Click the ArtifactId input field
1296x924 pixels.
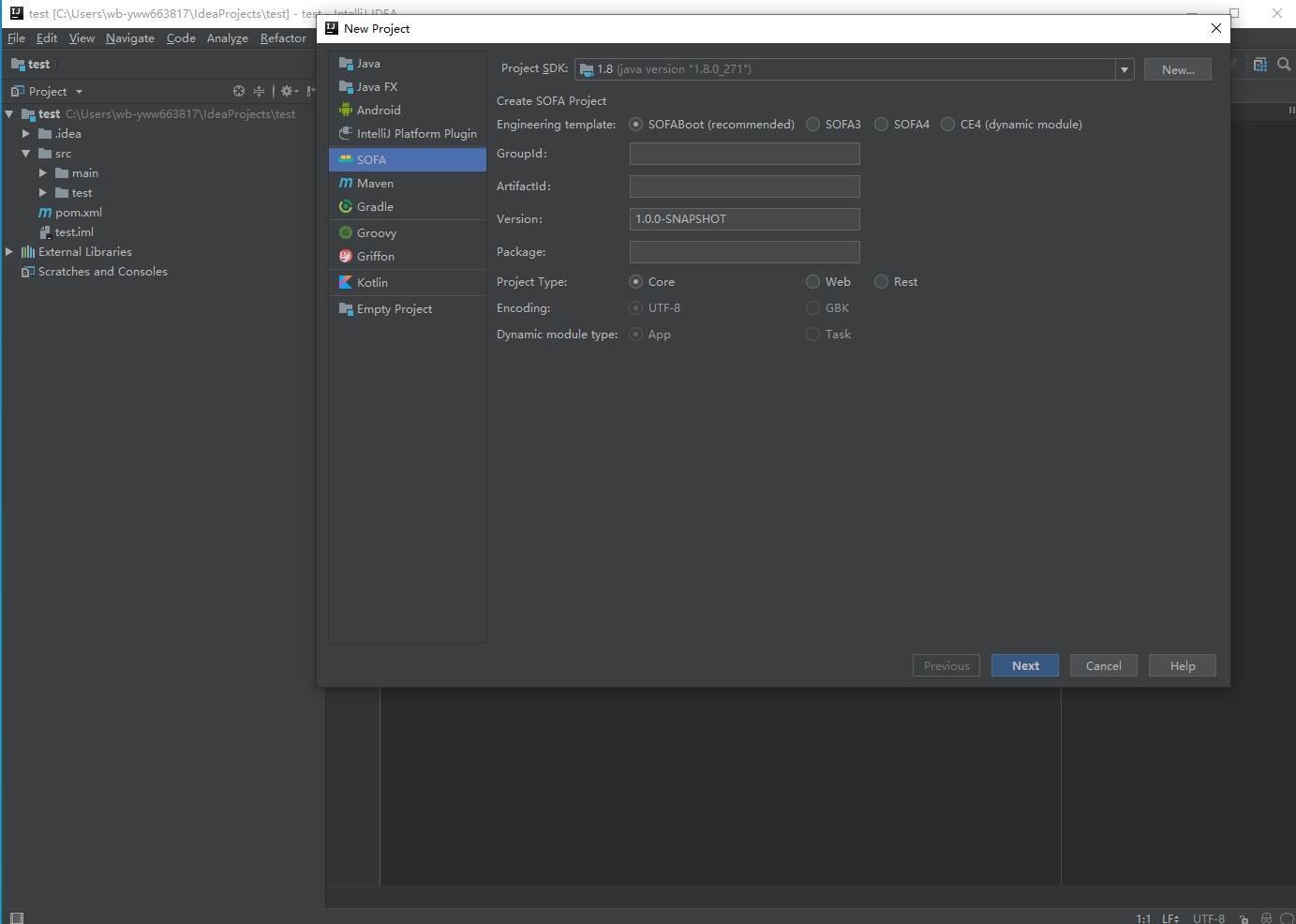pos(745,186)
